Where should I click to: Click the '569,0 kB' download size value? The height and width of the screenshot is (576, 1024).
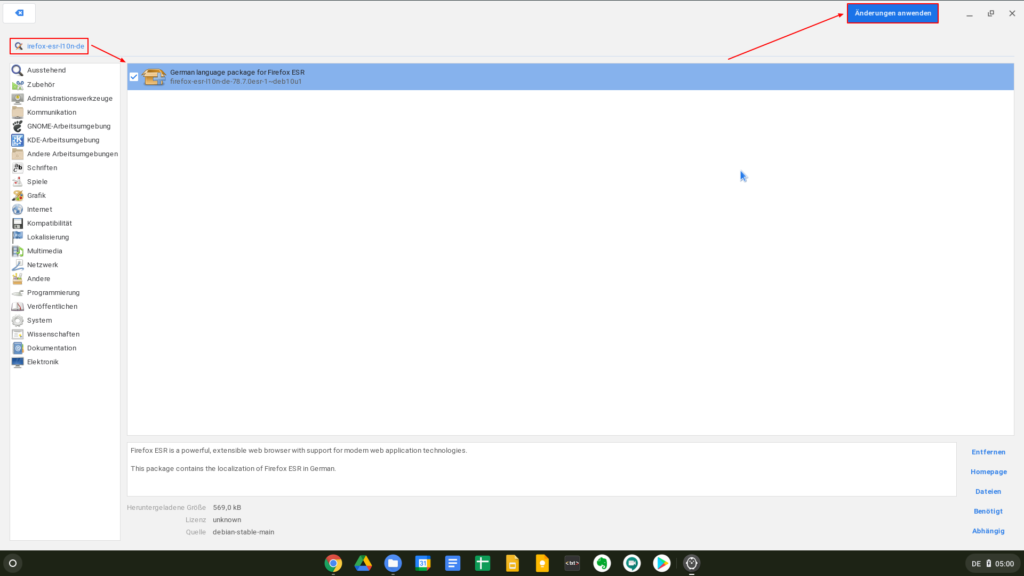click(227, 507)
